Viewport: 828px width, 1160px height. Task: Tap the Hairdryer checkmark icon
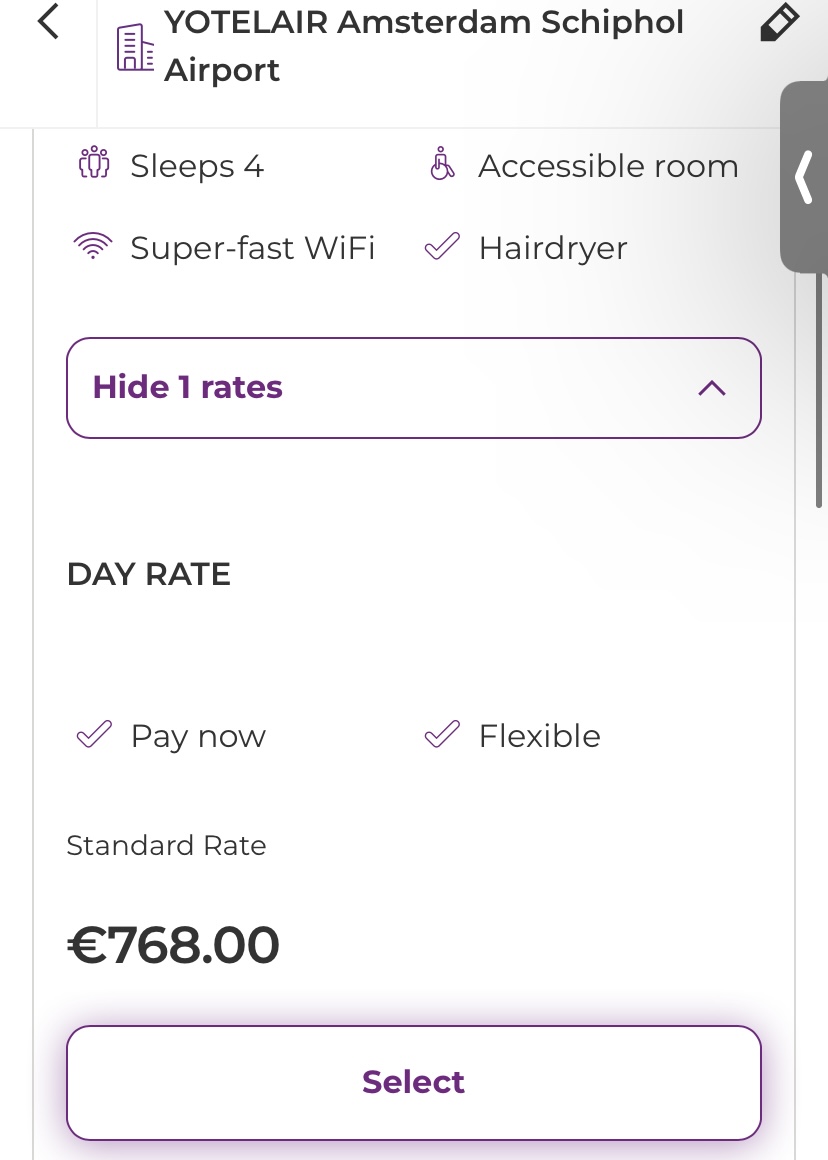pyautogui.click(x=442, y=246)
